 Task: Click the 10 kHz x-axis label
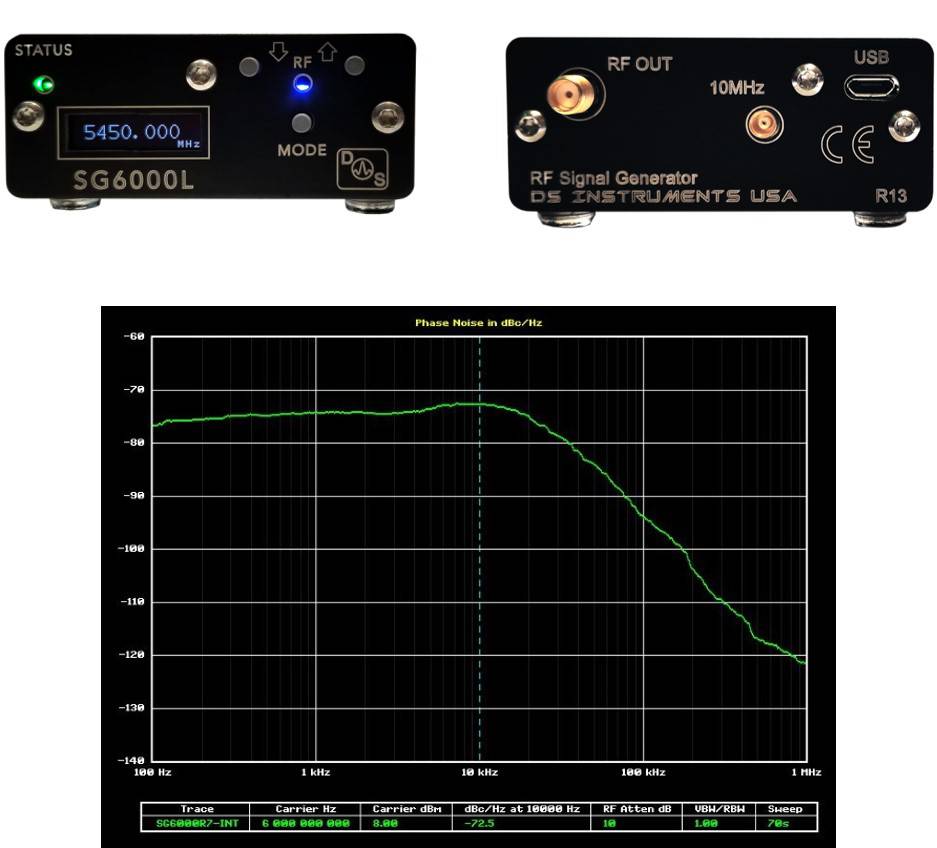[x=479, y=772]
